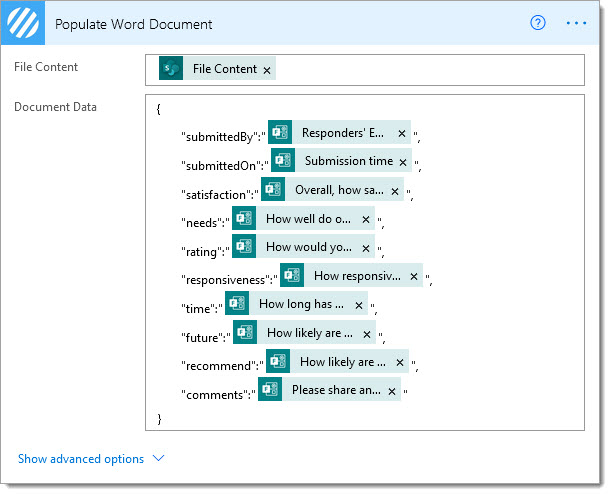
Task: Expand Show advanced options
Action: 81,459
